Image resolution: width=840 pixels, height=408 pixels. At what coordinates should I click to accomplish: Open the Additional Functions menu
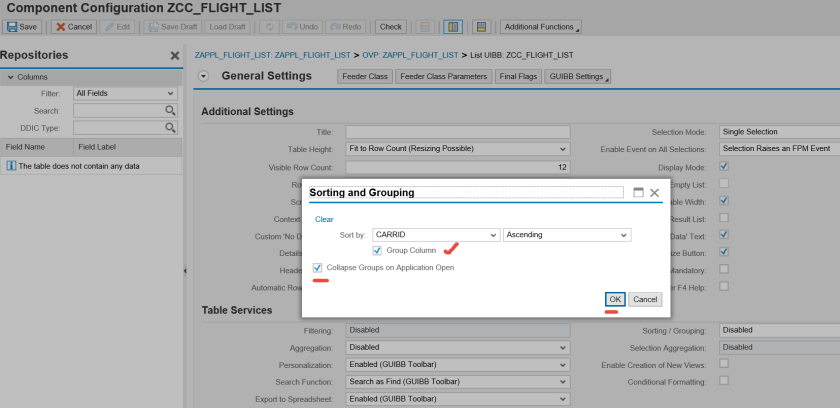[x=541, y=27]
